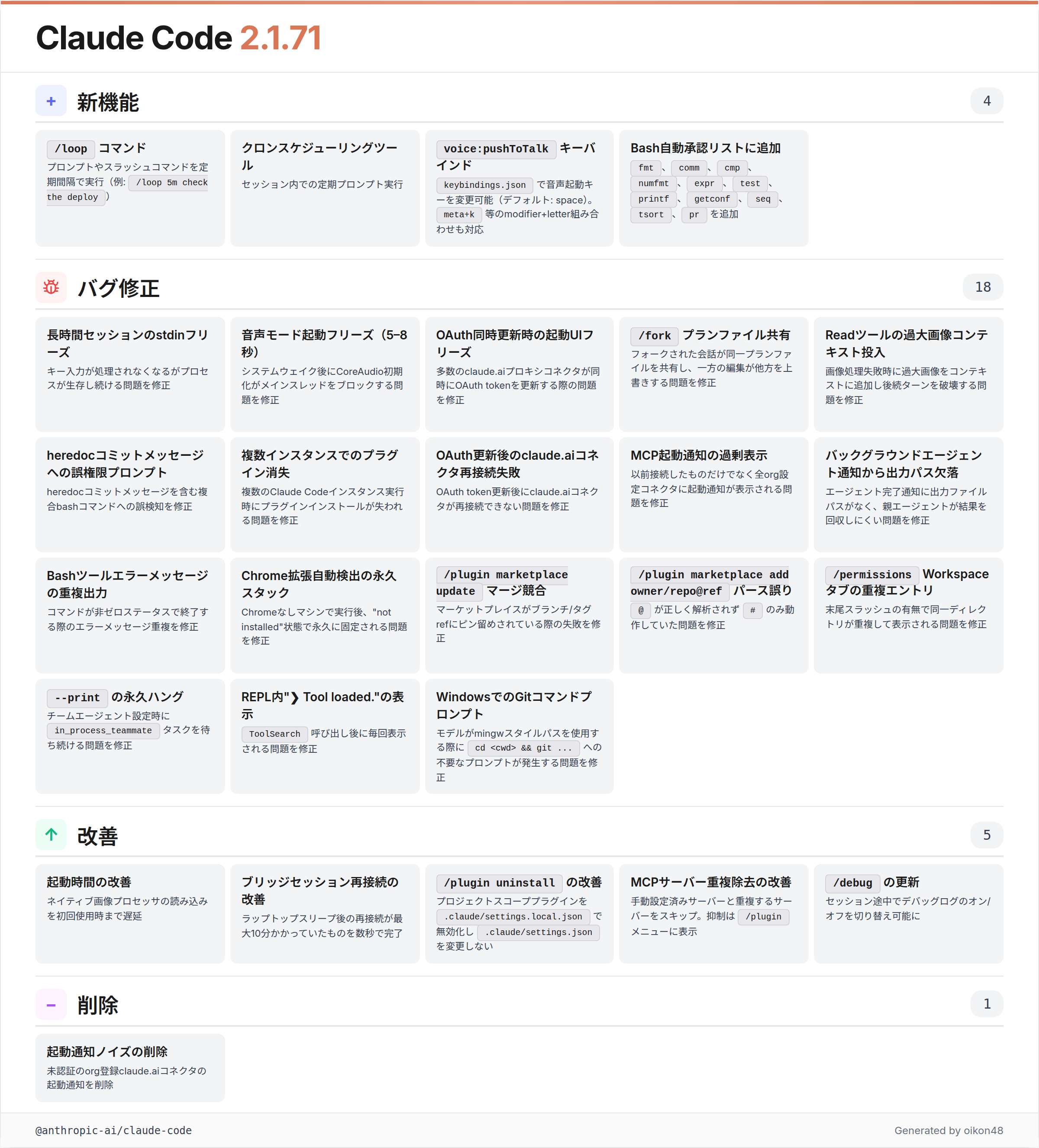Click the voice:pushToTalk code tag

pyautogui.click(x=496, y=149)
